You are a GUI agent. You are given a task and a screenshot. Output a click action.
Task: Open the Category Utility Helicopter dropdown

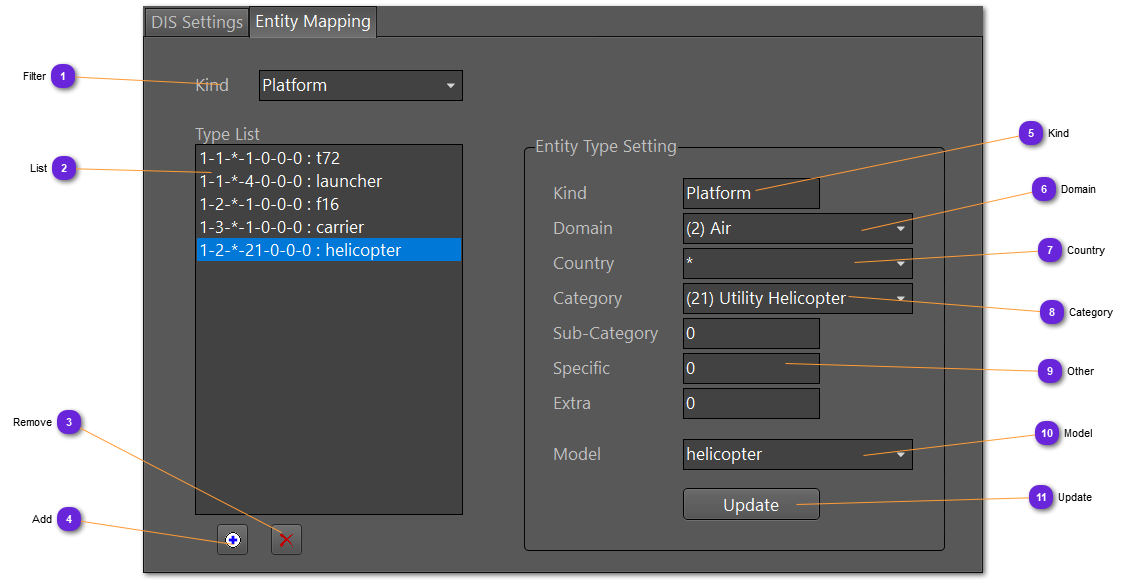(x=797, y=299)
